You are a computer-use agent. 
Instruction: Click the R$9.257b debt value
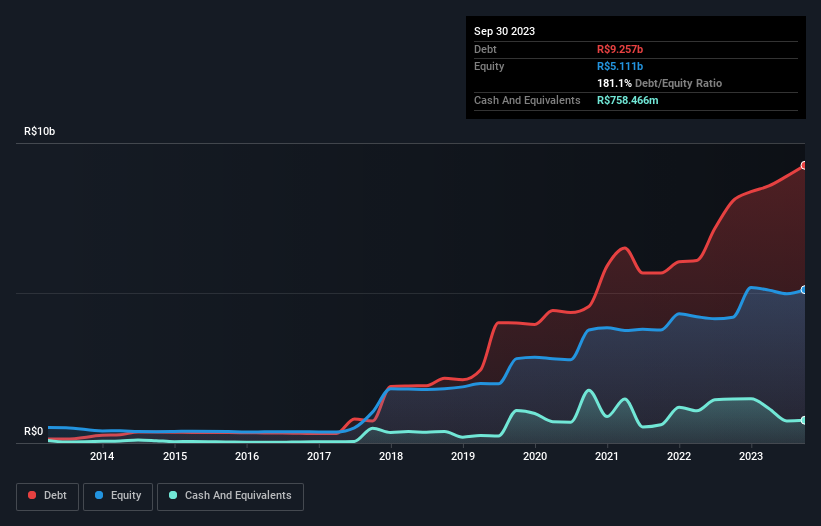point(620,49)
